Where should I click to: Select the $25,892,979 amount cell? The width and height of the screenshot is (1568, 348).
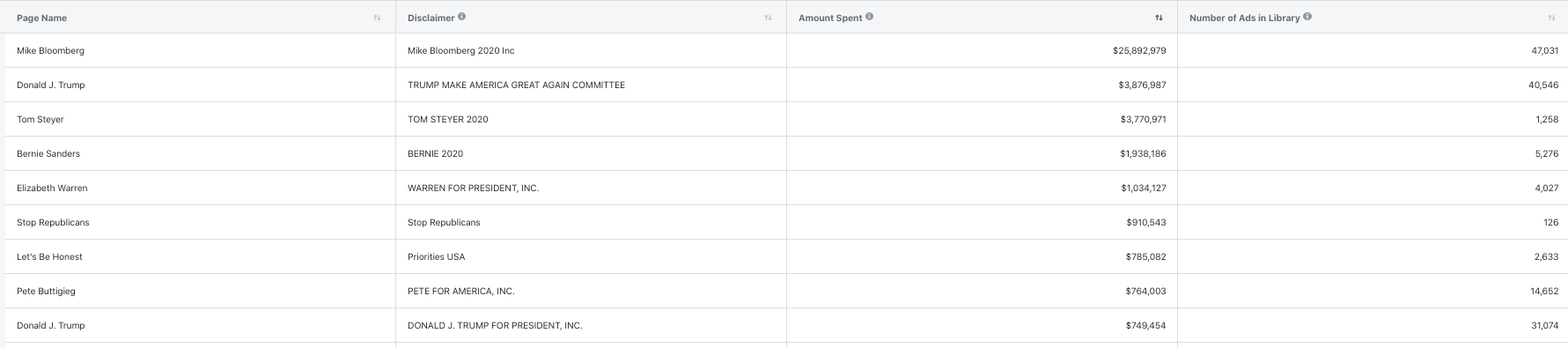click(982, 51)
